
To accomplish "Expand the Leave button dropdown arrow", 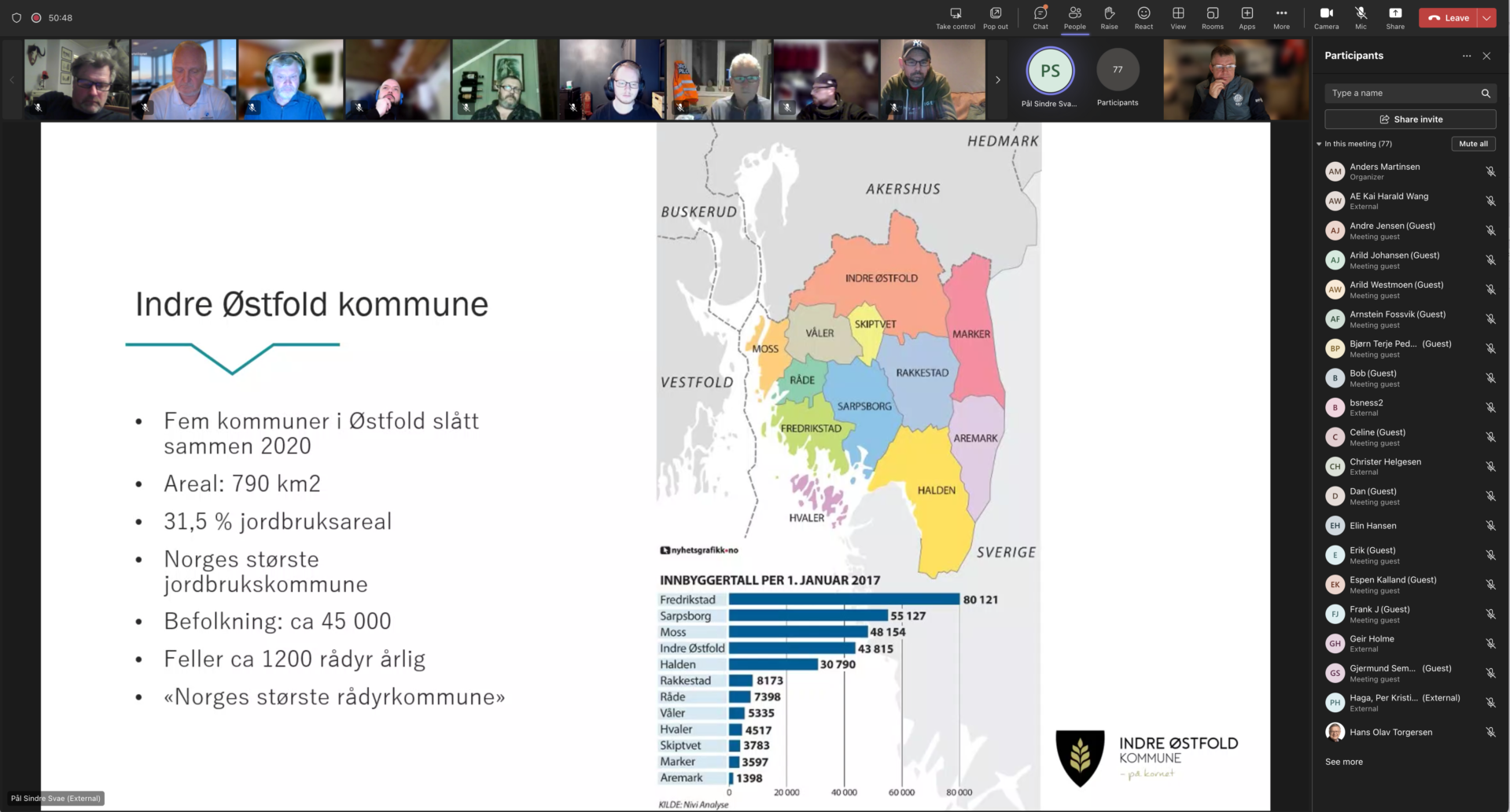I will pyautogui.click(x=1486, y=17).
